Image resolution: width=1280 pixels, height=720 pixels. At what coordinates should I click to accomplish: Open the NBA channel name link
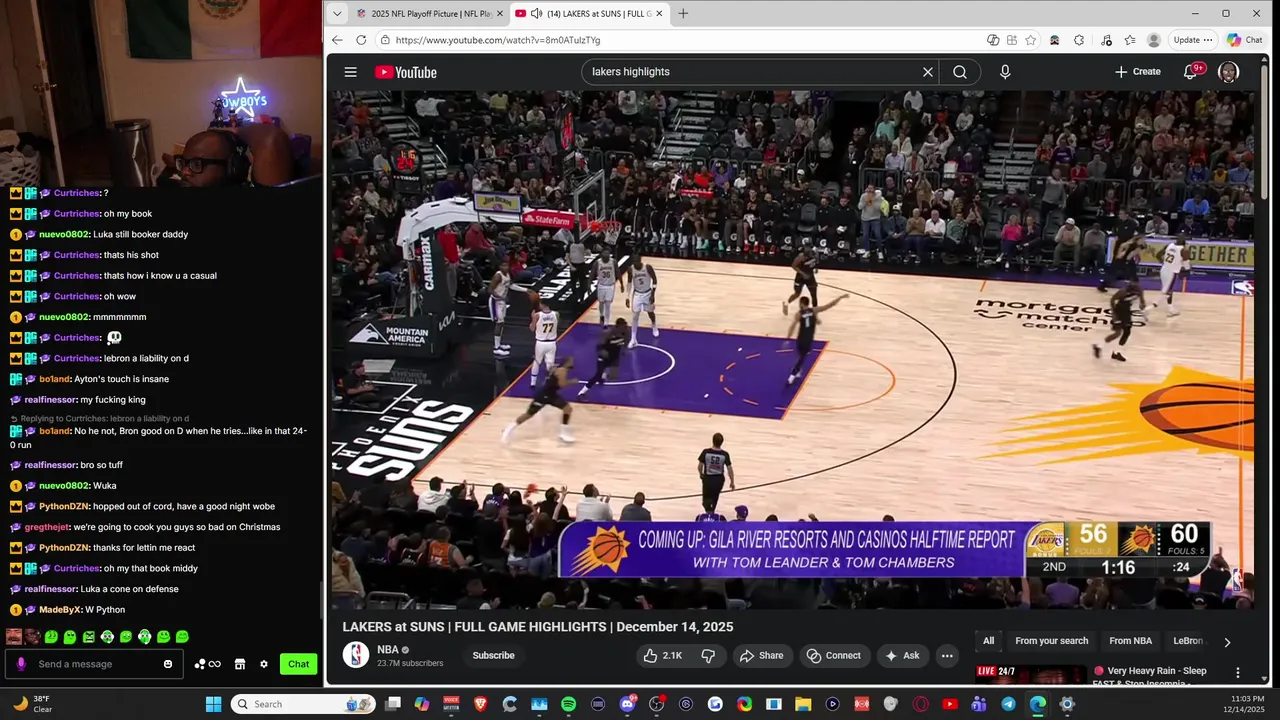click(x=388, y=650)
